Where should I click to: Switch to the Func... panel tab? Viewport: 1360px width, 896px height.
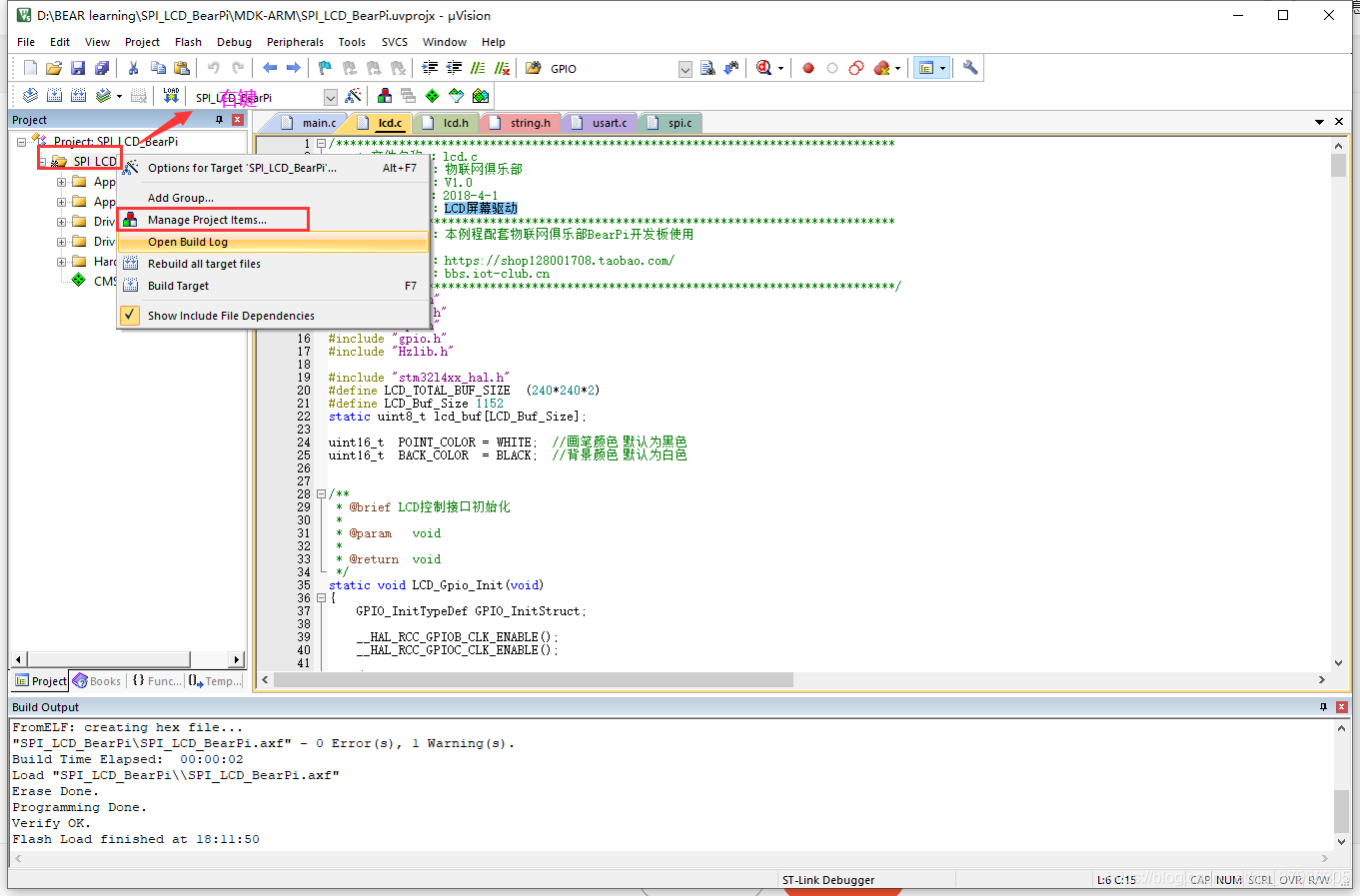[157, 681]
